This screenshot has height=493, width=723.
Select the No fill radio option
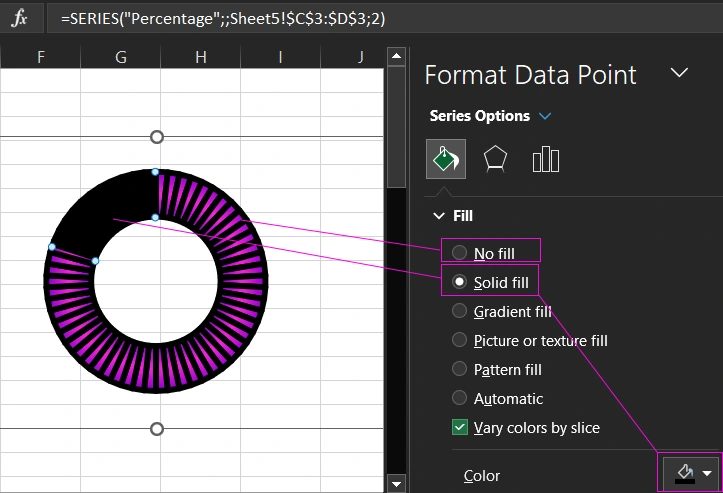click(460, 253)
